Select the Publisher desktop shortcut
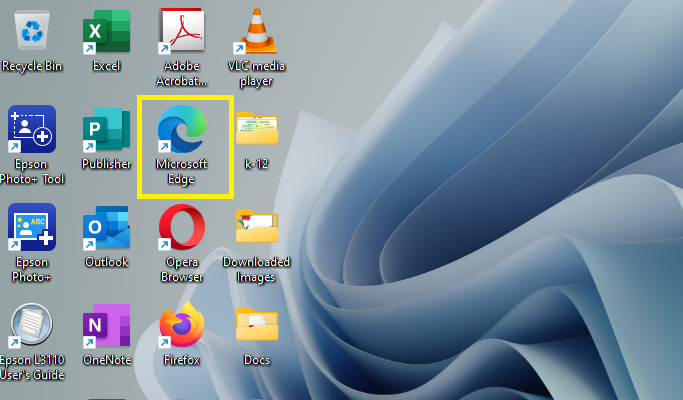Image resolution: width=683 pixels, height=400 pixels. click(x=106, y=129)
